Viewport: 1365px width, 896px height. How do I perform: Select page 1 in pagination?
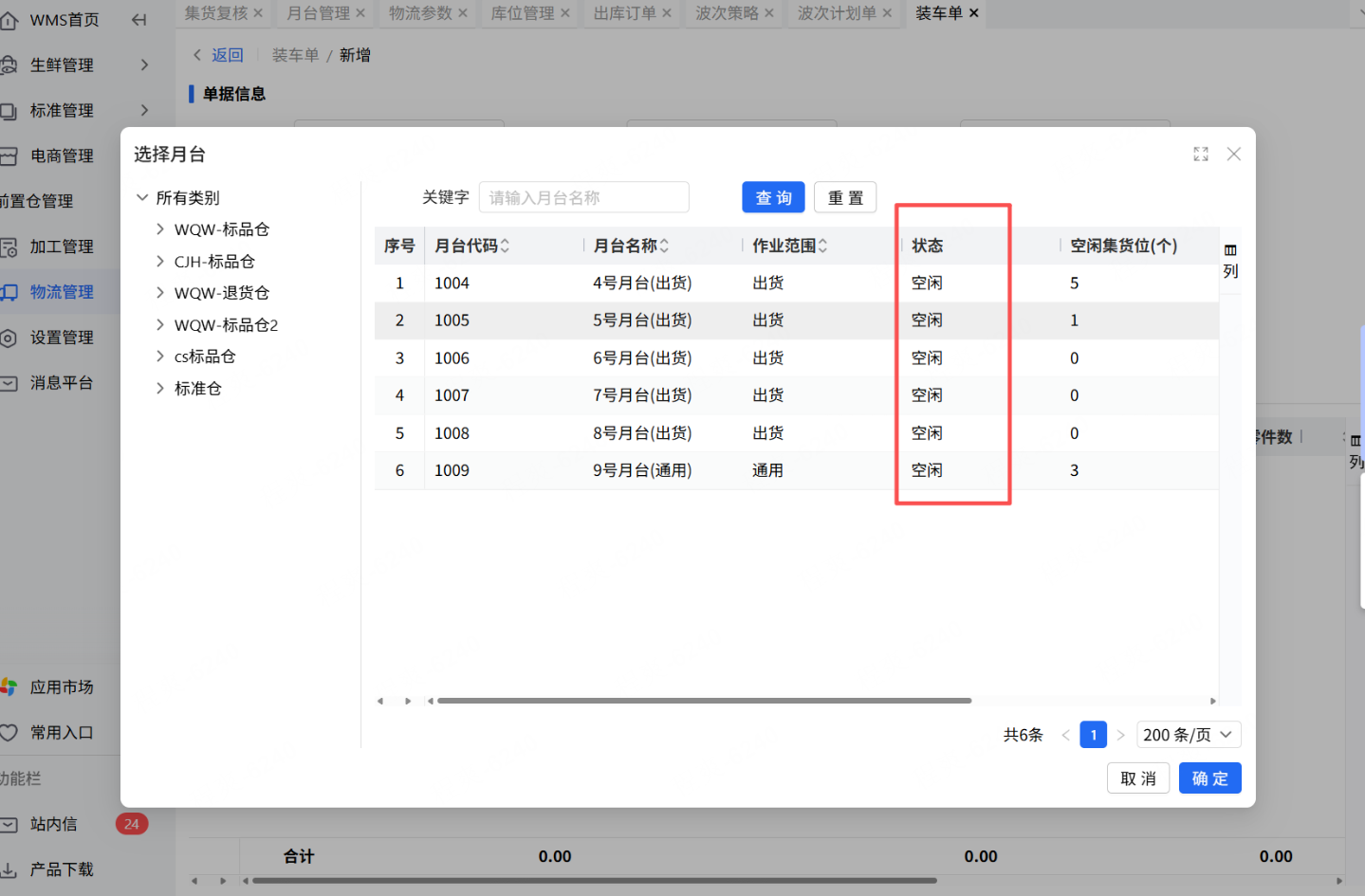[1094, 735]
